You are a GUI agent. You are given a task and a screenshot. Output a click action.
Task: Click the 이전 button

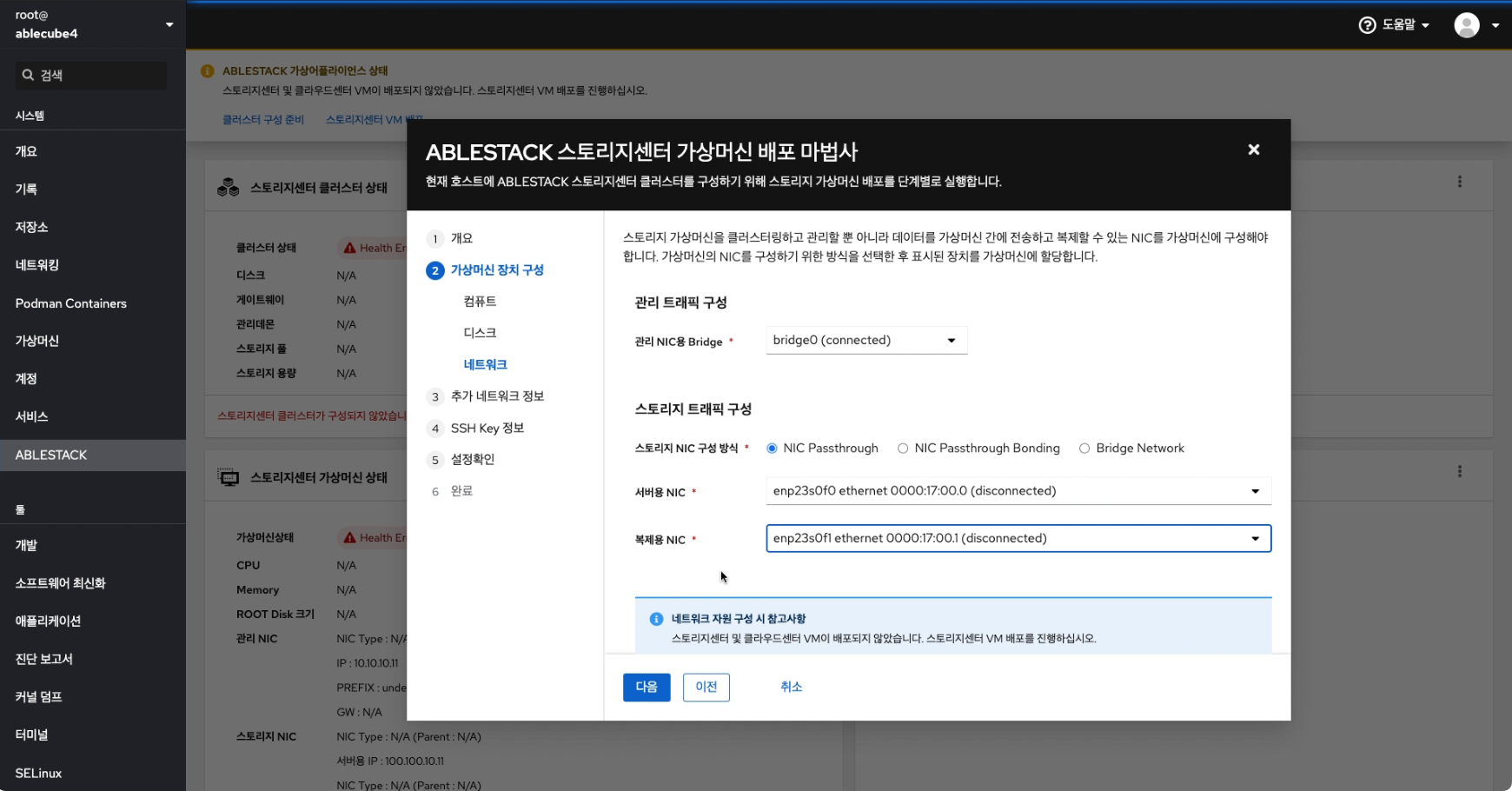tap(706, 687)
